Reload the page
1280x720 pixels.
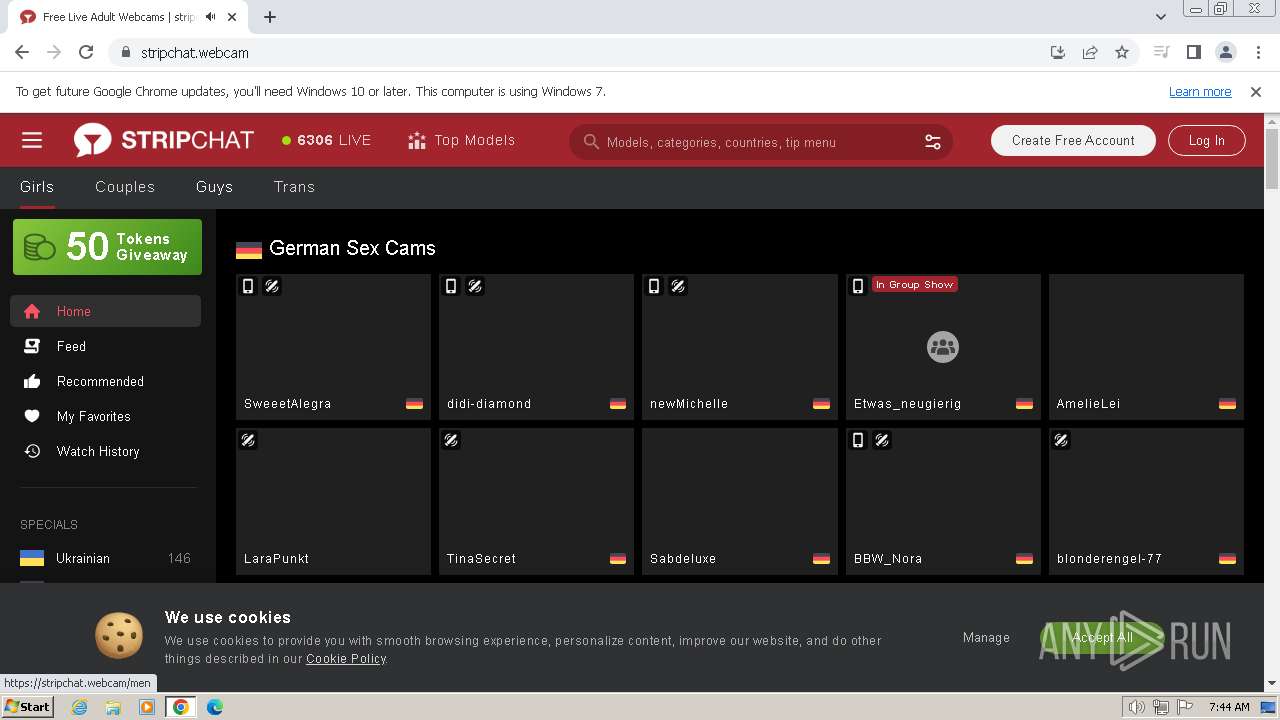coord(86,53)
